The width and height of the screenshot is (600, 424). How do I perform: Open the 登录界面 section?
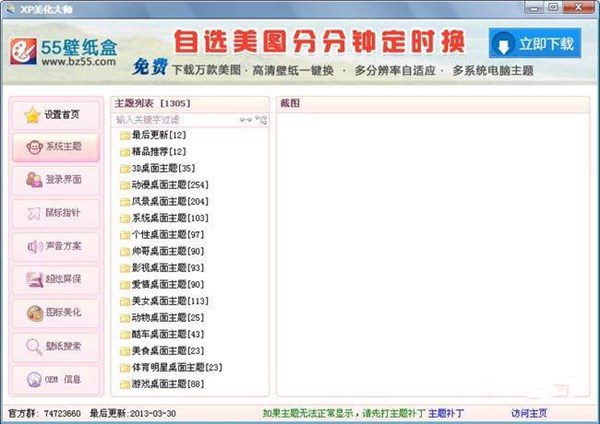click(56, 180)
